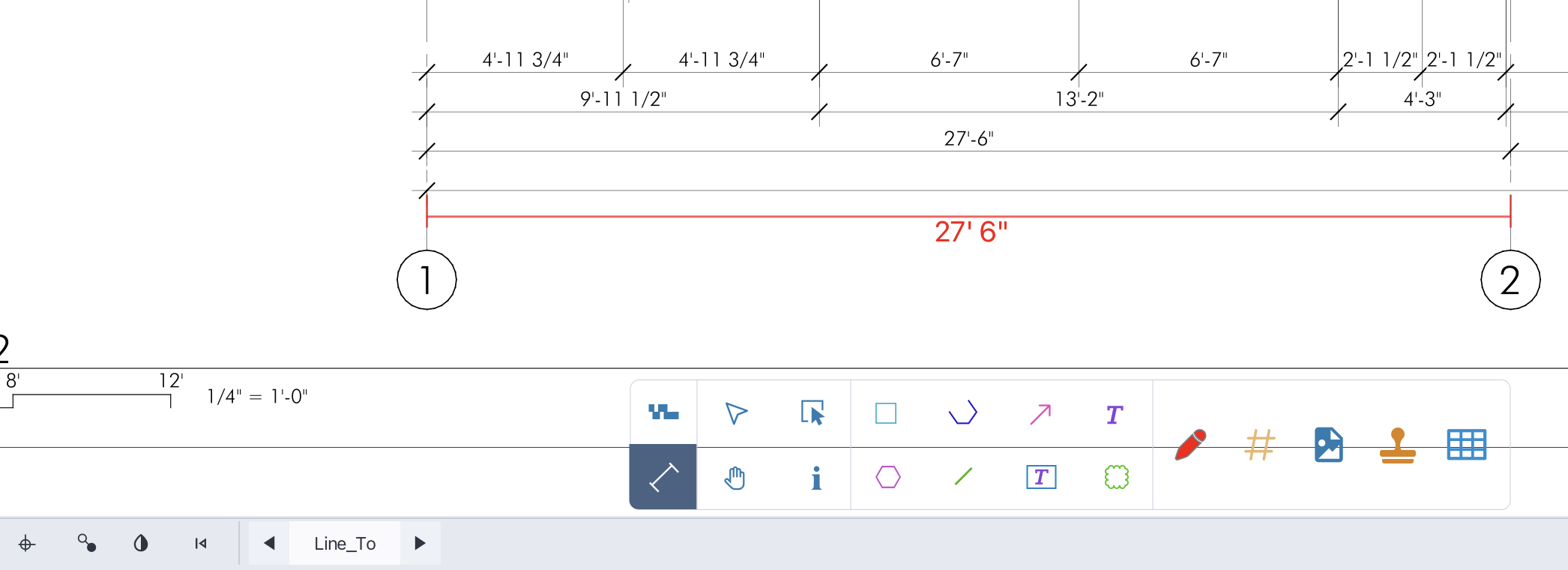Select the red 27' 6" measurement label
This screenshot has width=1568, height=570.
pyautogui.click(x=971, y=232)
